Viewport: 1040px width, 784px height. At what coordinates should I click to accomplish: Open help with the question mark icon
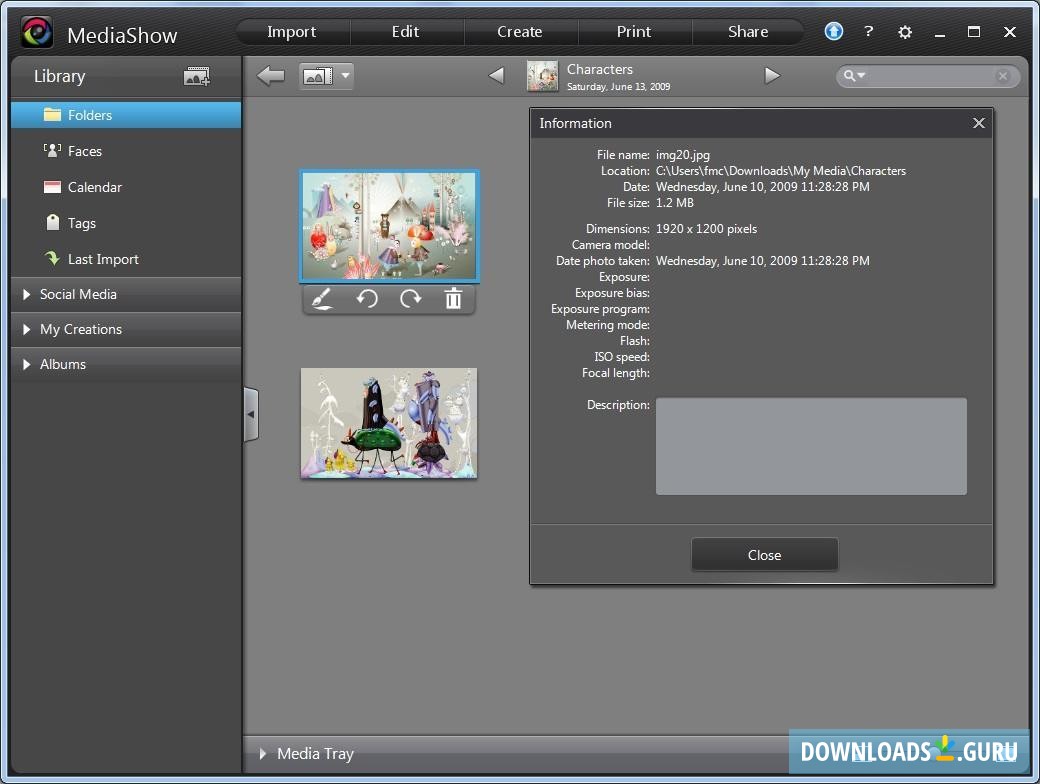coord(869,31)
